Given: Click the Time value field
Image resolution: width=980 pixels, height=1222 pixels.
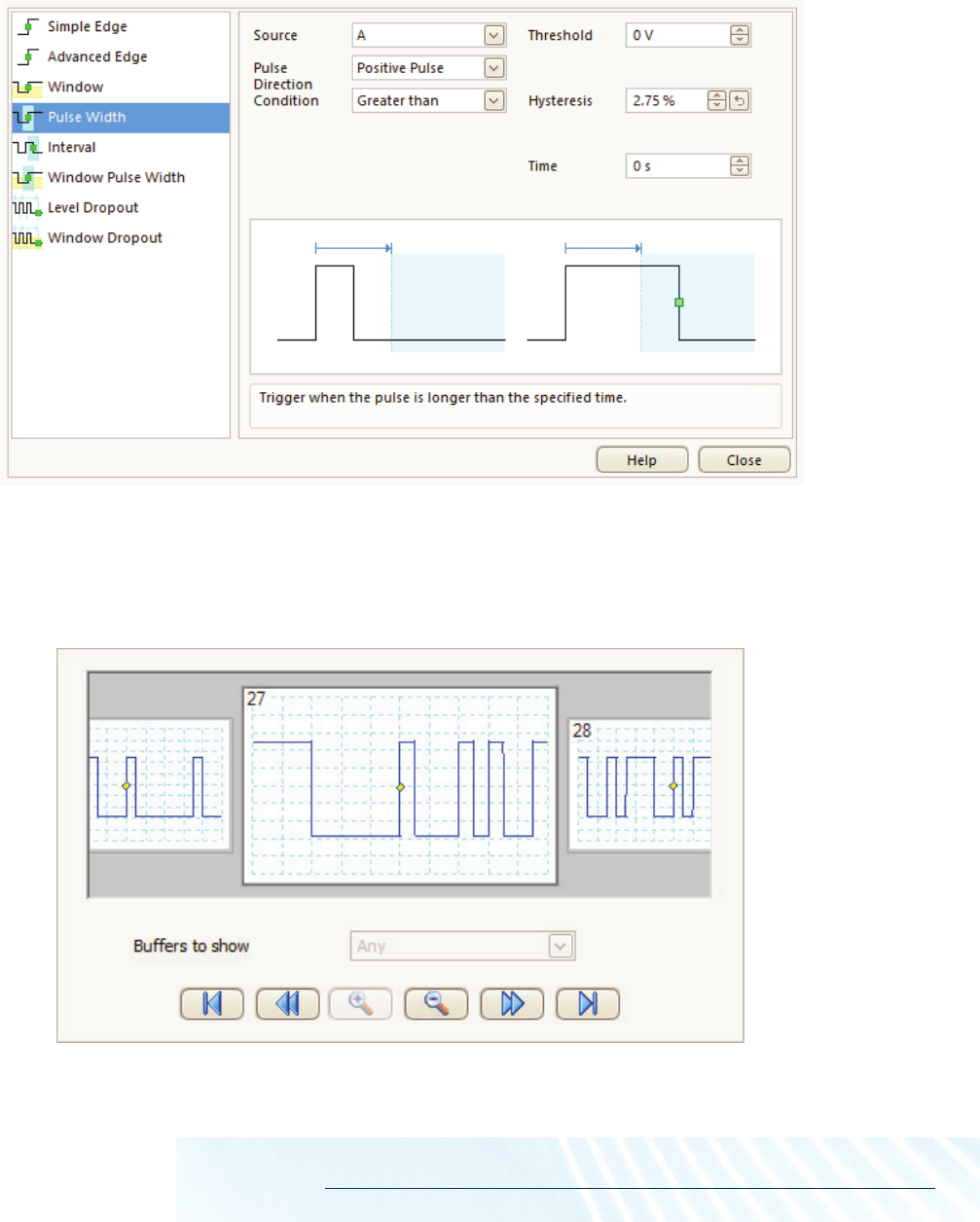Looking at the screenshot, I should click(677, 166).
